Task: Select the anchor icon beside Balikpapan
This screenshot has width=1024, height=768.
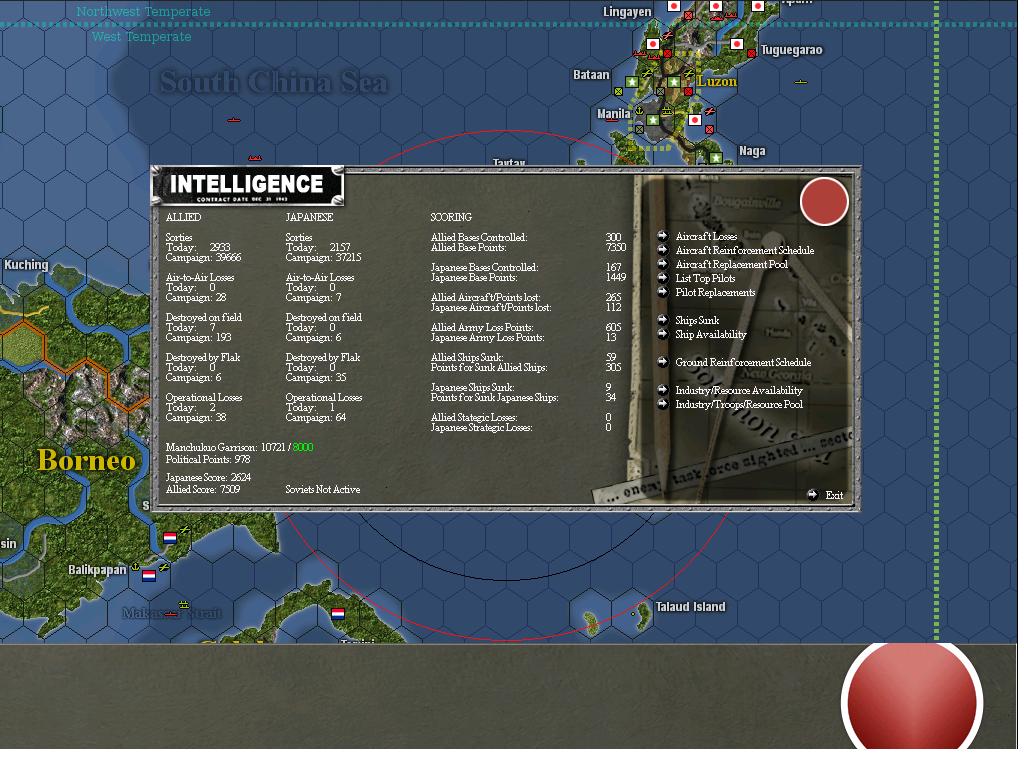Action: coord(135,566)
